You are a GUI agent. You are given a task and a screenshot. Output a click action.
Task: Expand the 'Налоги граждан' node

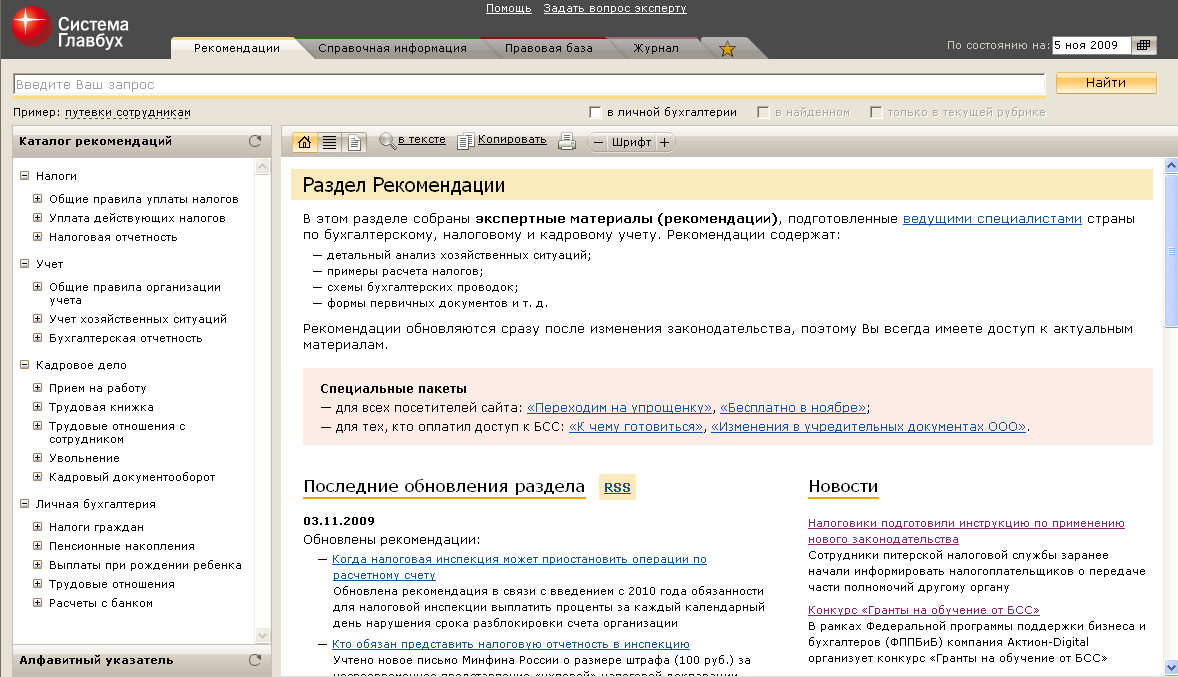click(38, 526)
